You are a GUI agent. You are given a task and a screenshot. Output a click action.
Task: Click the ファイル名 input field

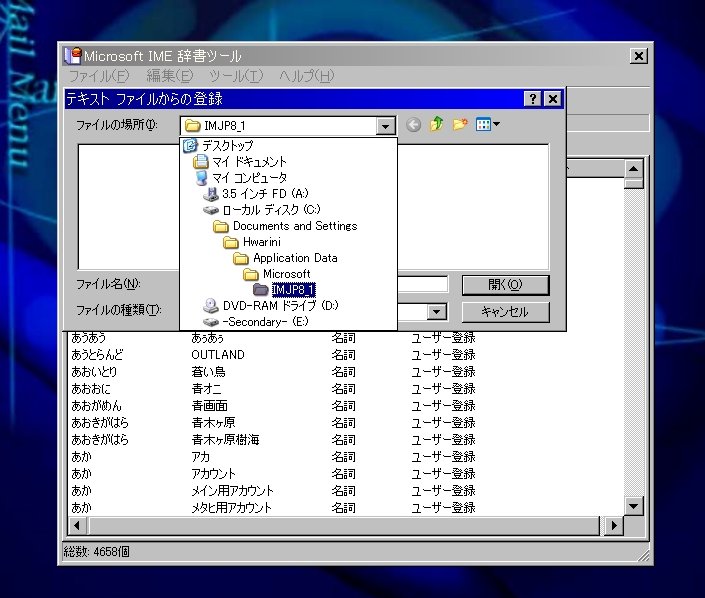(x=423, y=284)
